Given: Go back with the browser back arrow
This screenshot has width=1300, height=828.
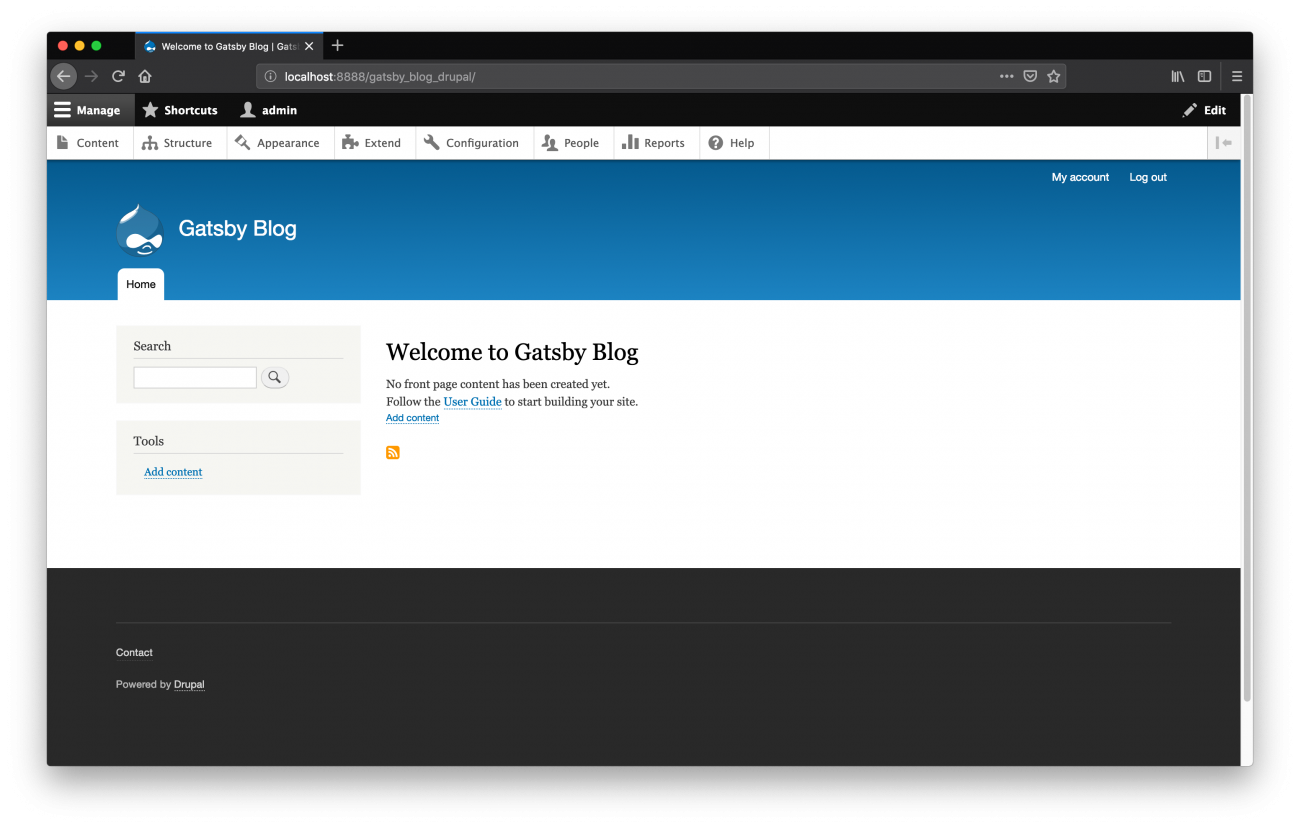Looking at the screenshot, I should 64,76.
